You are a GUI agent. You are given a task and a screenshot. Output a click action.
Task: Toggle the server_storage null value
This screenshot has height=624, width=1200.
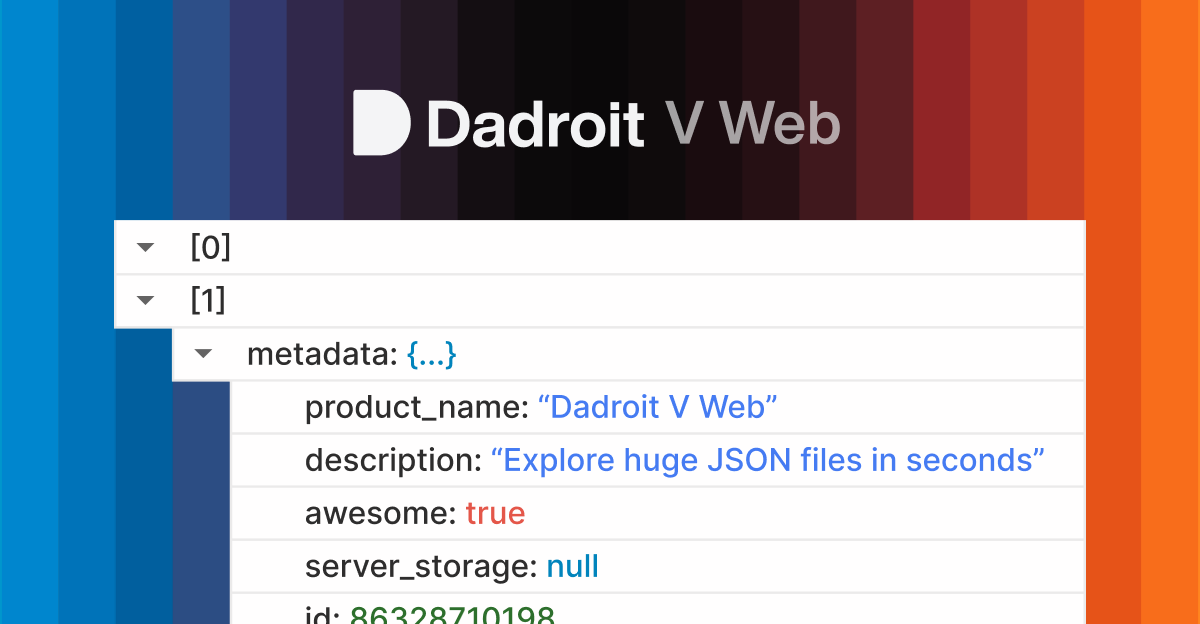(572, 565)
